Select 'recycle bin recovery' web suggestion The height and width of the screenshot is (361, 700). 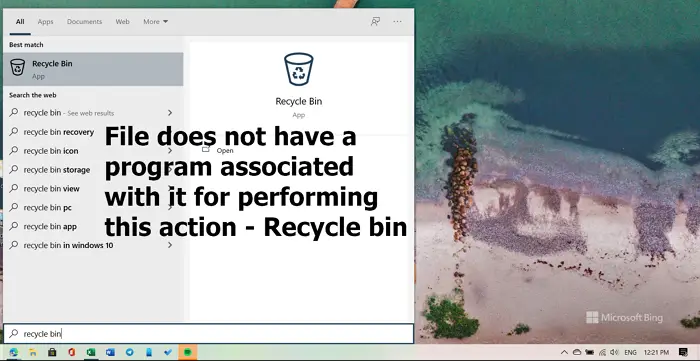pos(93,132)
